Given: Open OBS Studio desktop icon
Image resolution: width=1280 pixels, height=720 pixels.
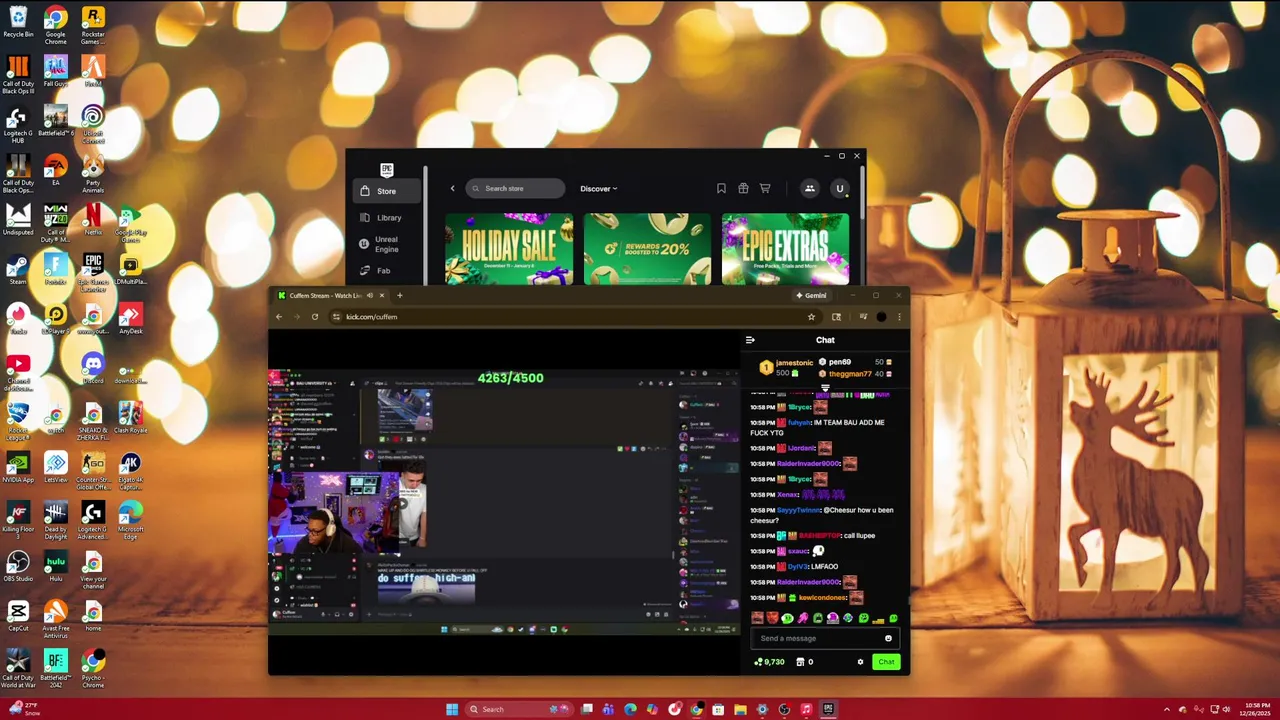Looking at the screenshot, I should click(x=18, y=567).
